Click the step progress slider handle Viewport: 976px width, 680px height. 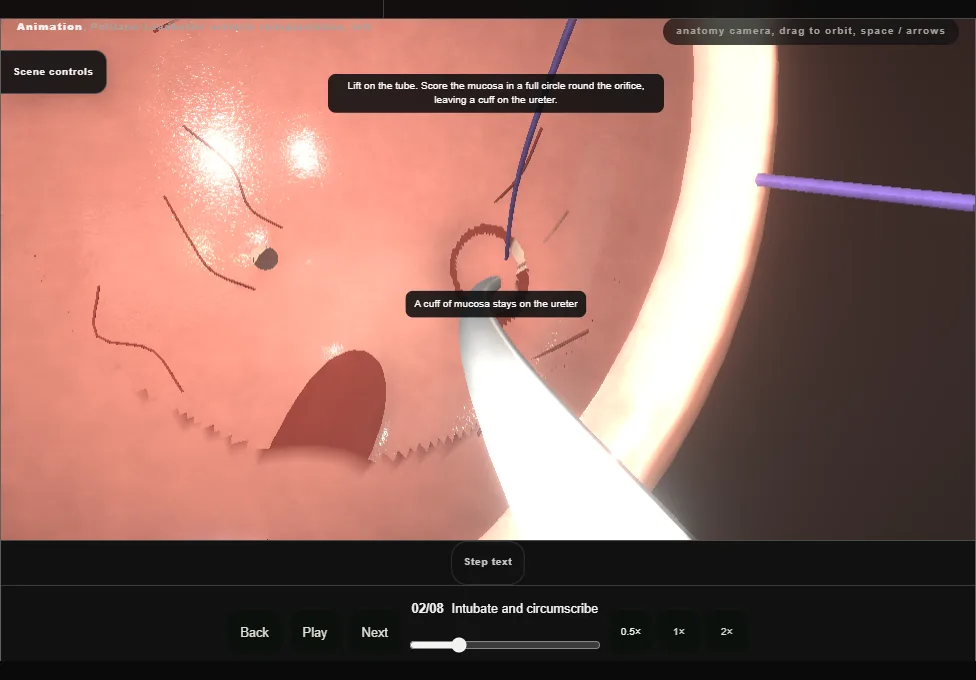point(459,645)
